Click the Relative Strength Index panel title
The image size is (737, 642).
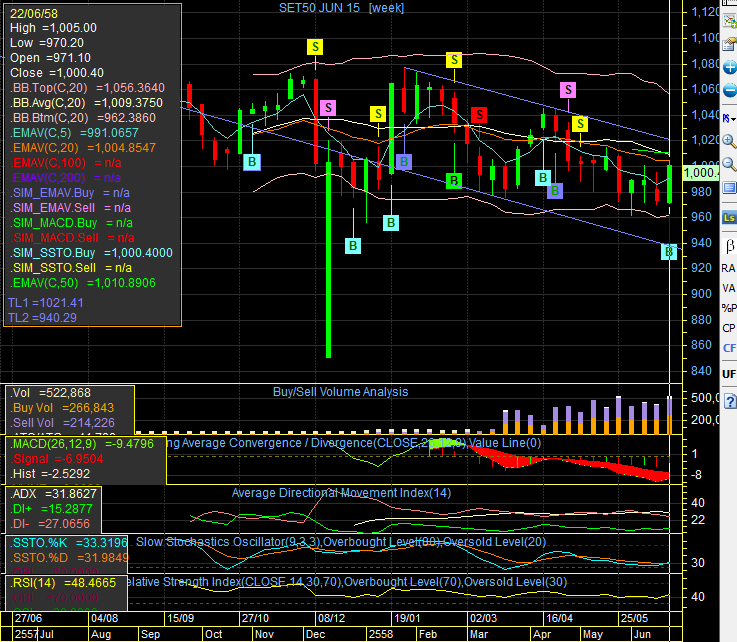[x=347, y=581]
